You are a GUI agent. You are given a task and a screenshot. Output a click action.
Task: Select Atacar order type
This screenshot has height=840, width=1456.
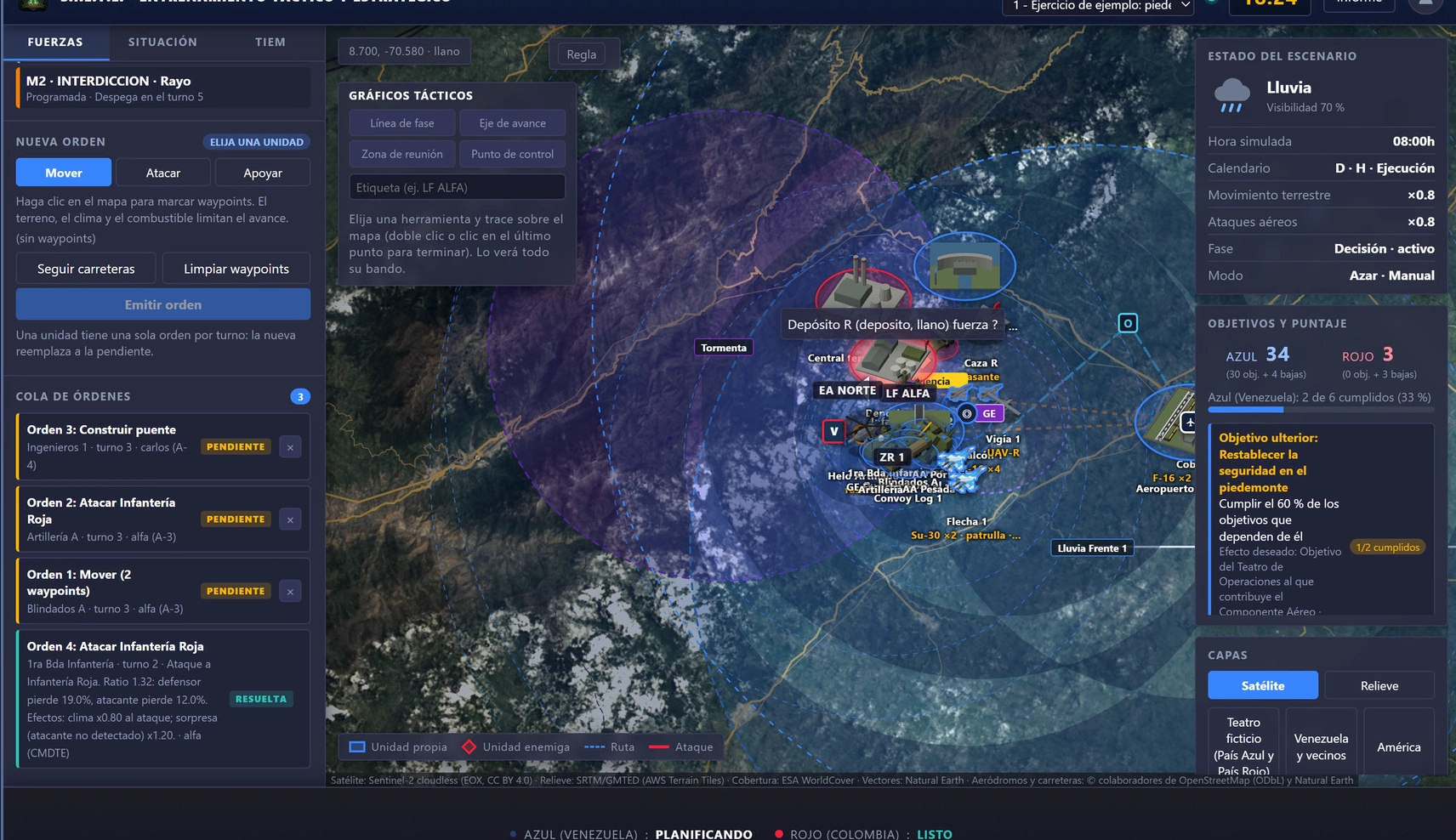click(x=163, y=173)
